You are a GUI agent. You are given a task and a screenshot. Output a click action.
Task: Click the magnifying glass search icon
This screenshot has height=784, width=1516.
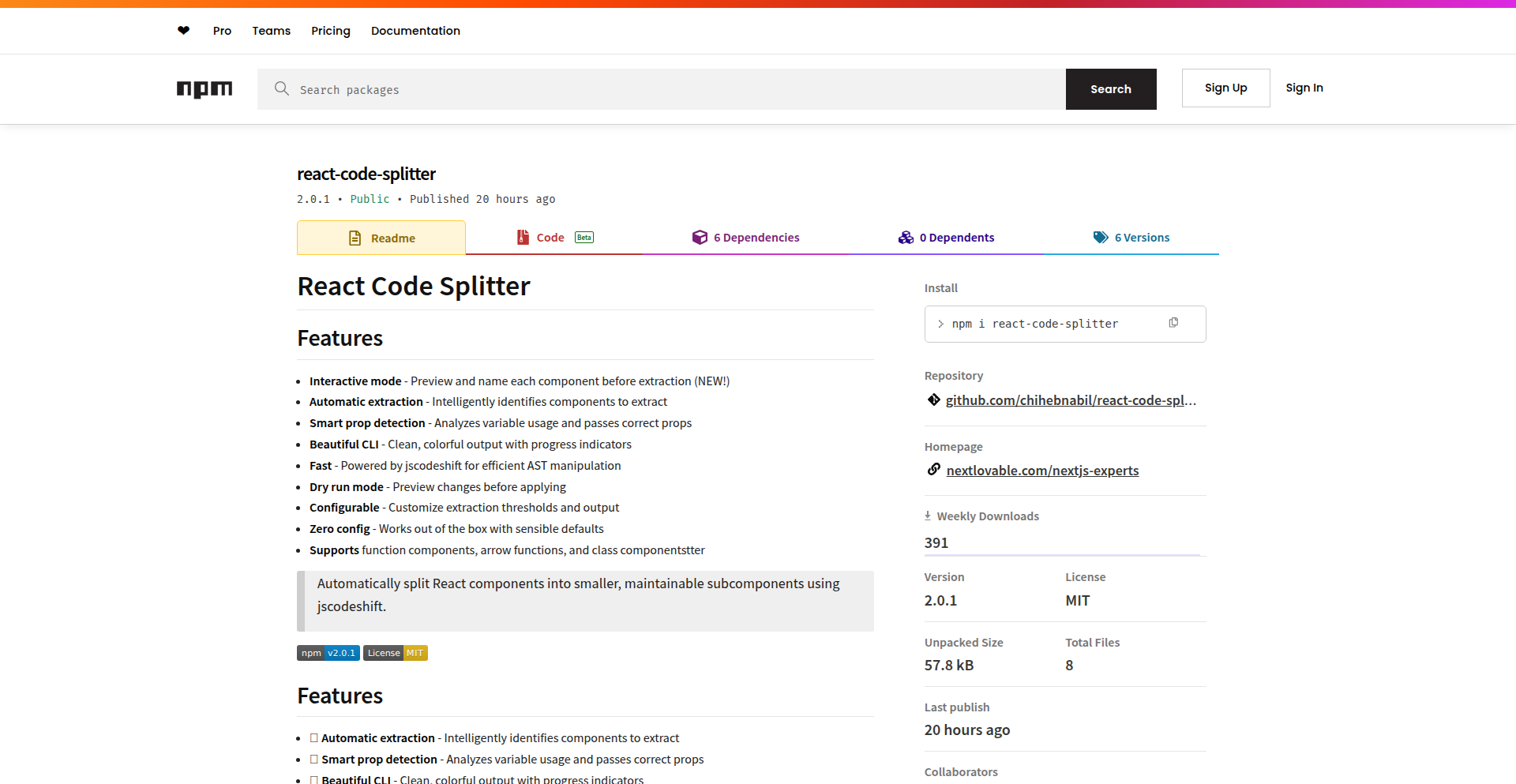[x=281, y=89]
